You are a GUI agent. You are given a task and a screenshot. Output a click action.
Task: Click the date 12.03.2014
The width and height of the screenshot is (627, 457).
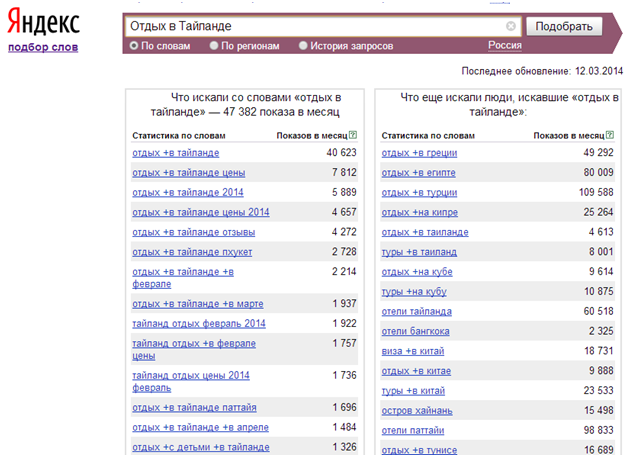pyautogui.click(x=599, y=71)
